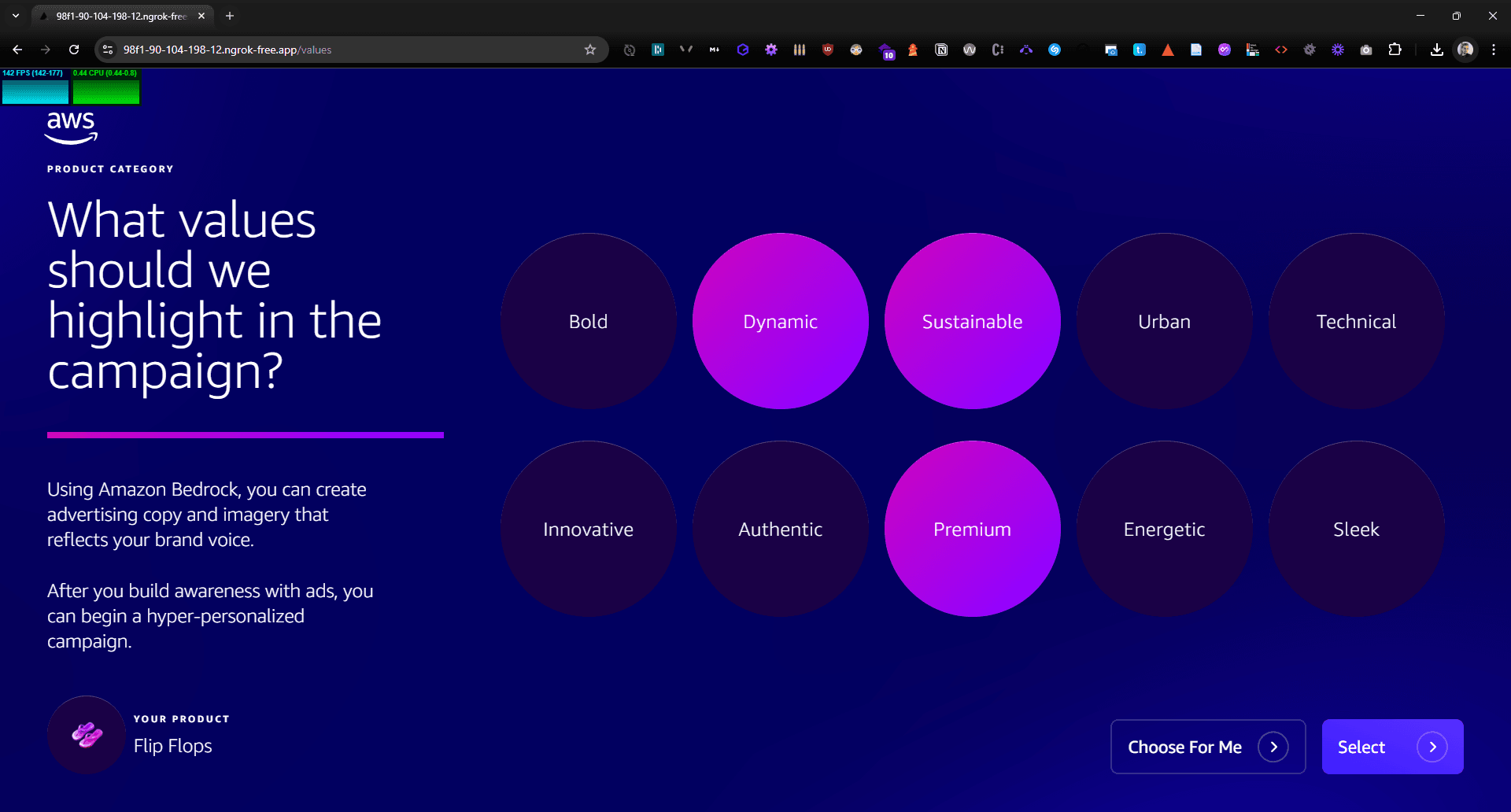Open the Chrome three-dot menu
The height and width of the screenshot is (812, 1511).
tap(1494, 50)
